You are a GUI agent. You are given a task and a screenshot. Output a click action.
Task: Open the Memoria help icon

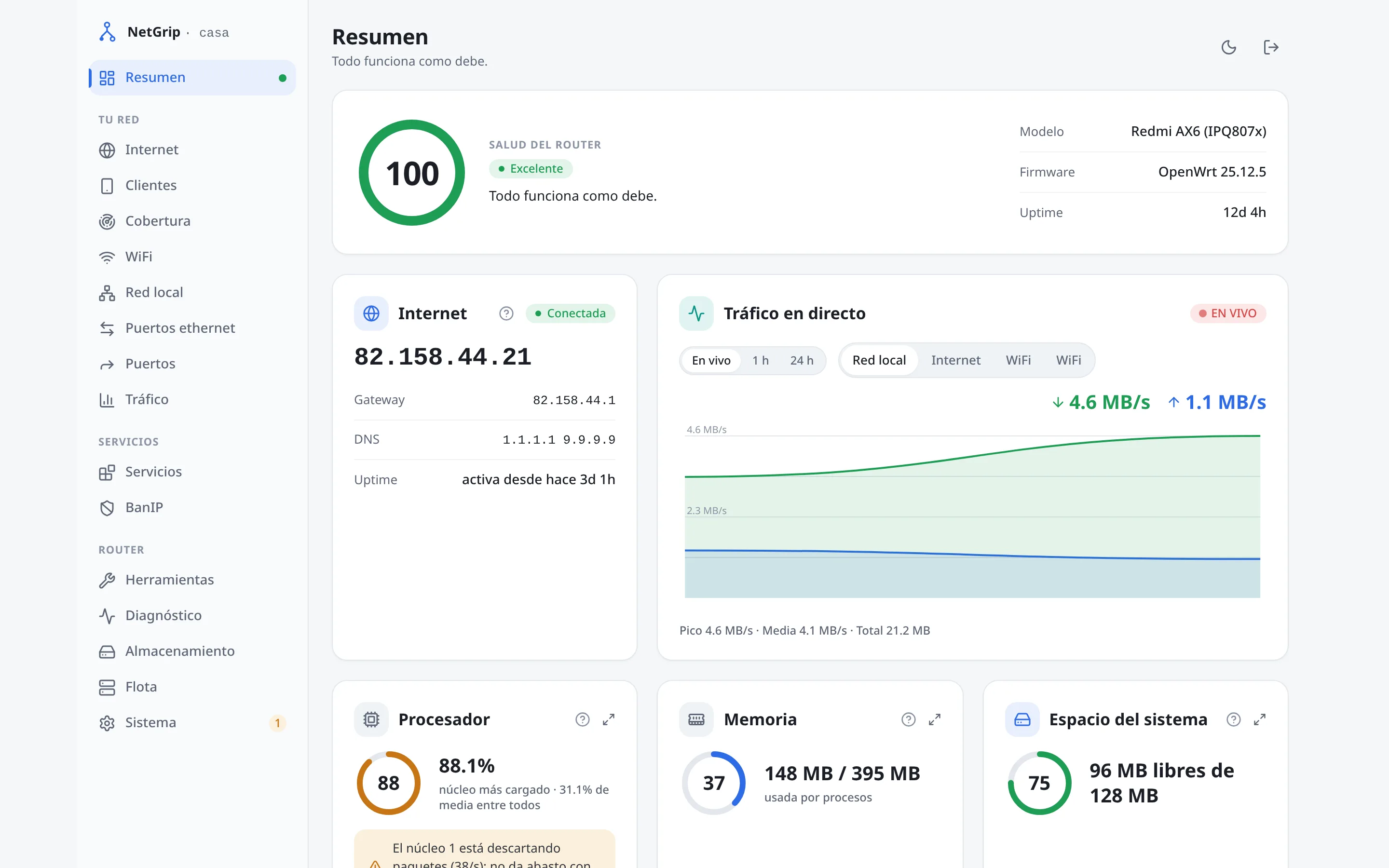click(x=908, y=719)
